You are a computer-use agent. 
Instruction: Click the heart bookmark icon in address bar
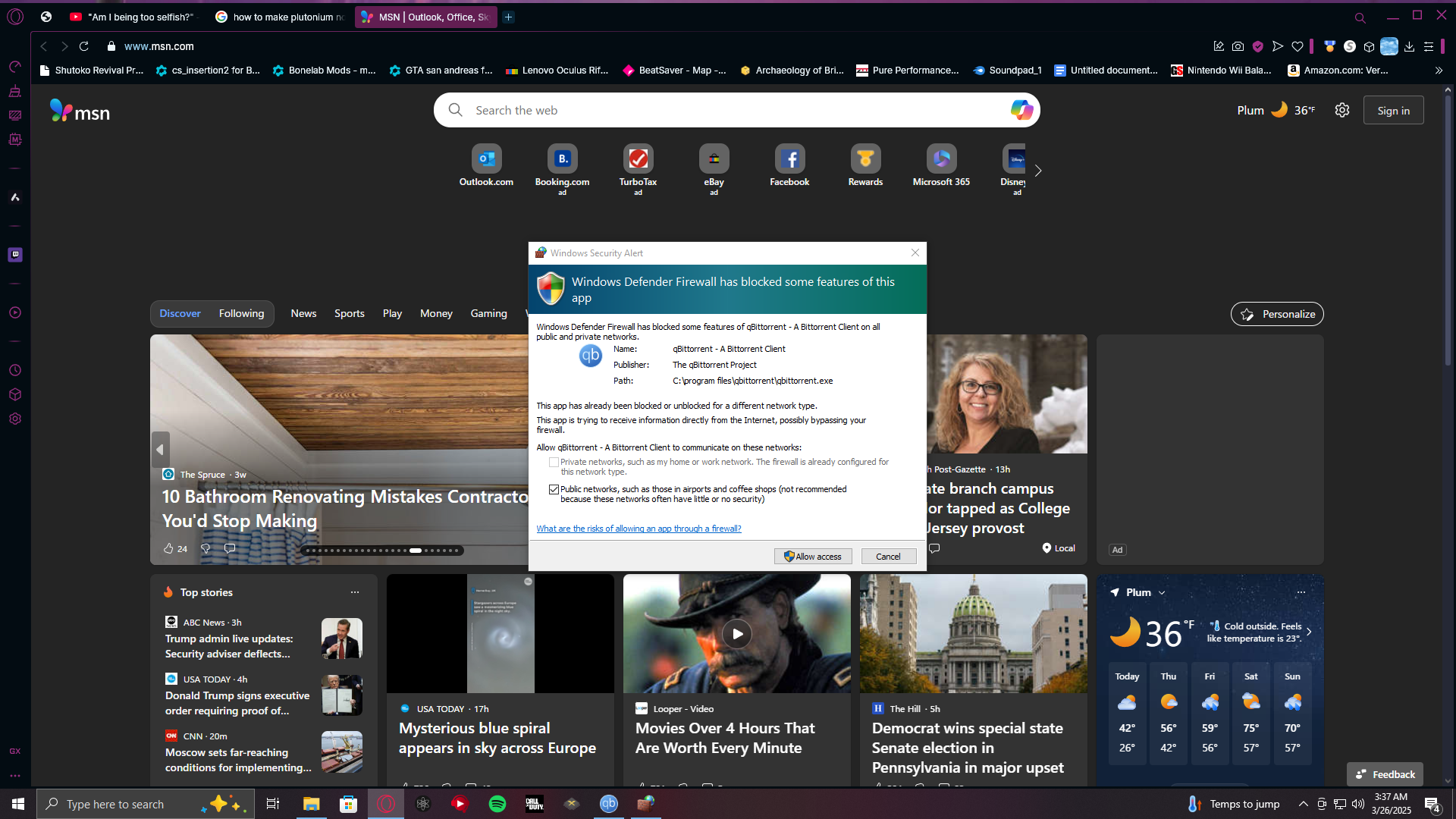1298,46
